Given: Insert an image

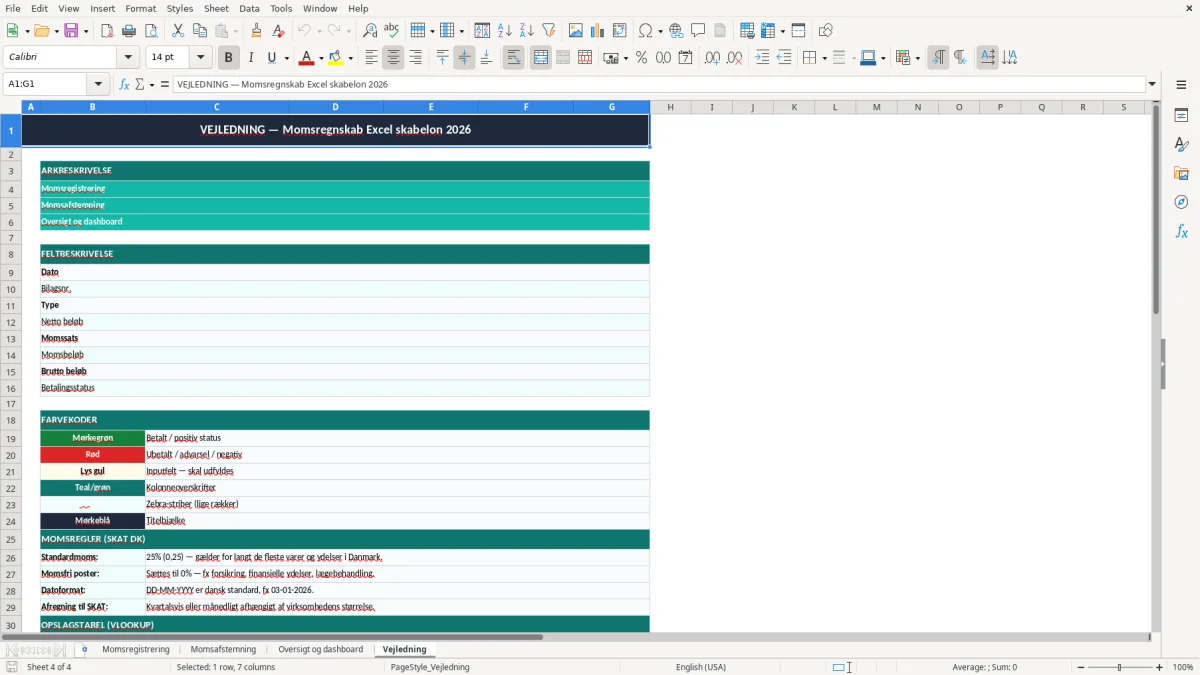Looking at the screenshot, I should click(x=576, y=31).
